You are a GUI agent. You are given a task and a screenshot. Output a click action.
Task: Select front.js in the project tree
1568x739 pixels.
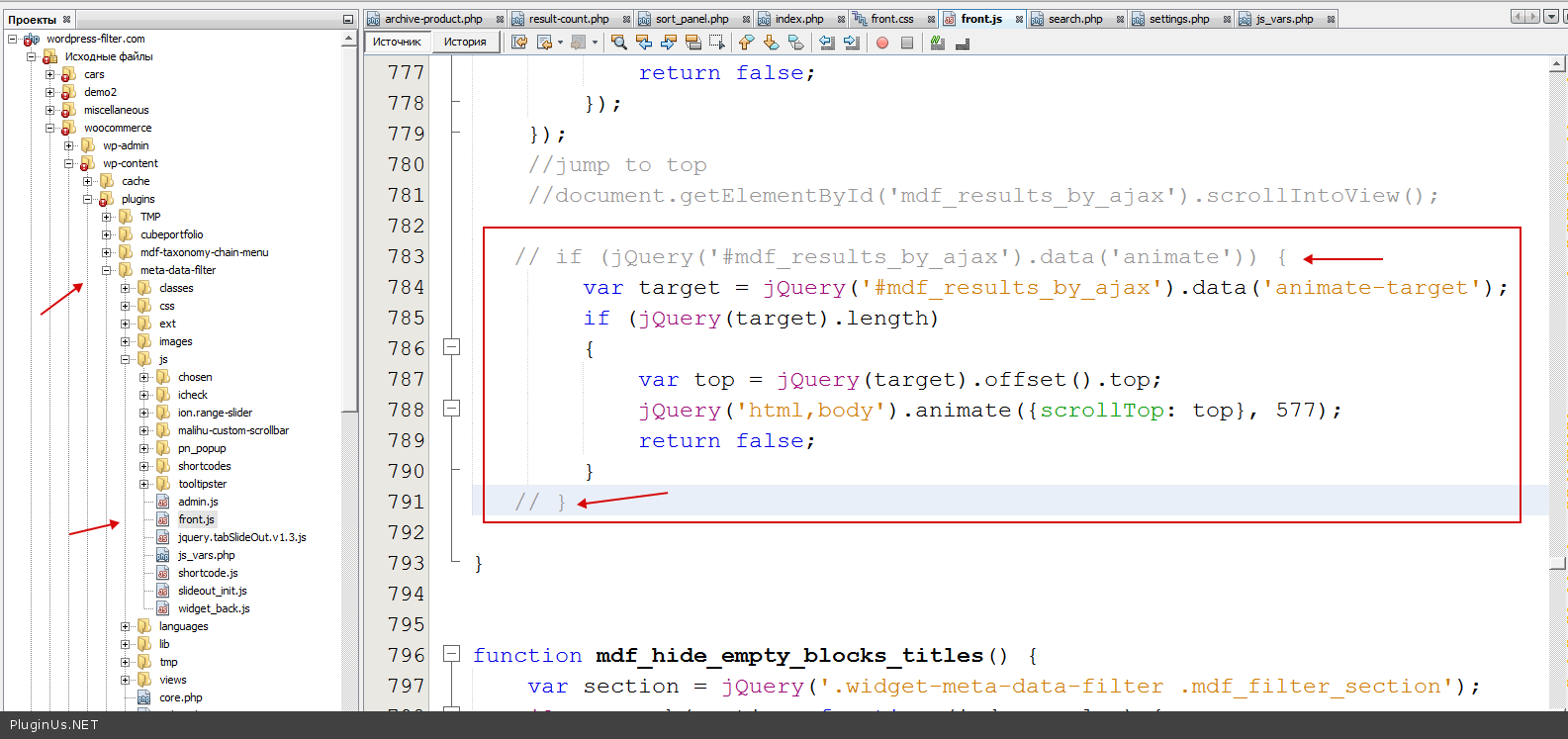coord(196,519)
